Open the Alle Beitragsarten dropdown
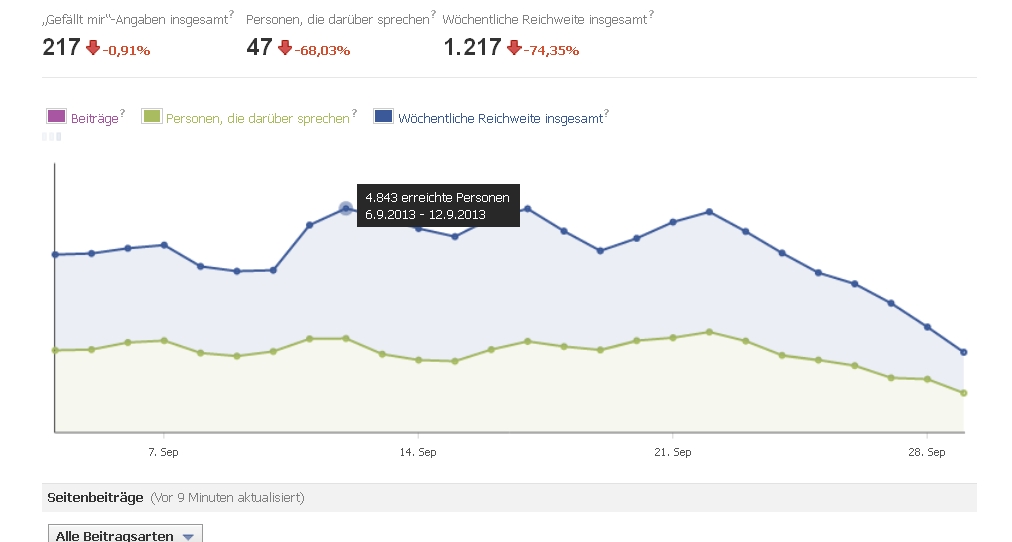Screen dimensions: 1012x542 [x=125, y=536]
